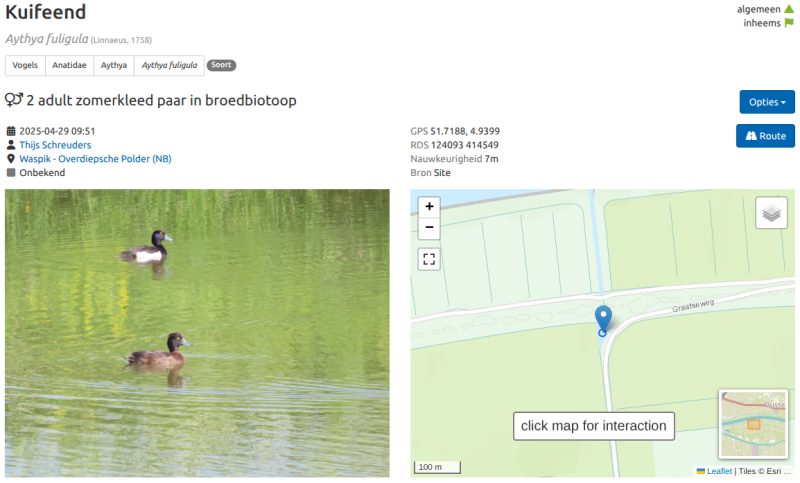This screenshot has height=483, width=800.
Task: Open the tufted duck photo
Action: pyautogui.click(x=197, y=332)
